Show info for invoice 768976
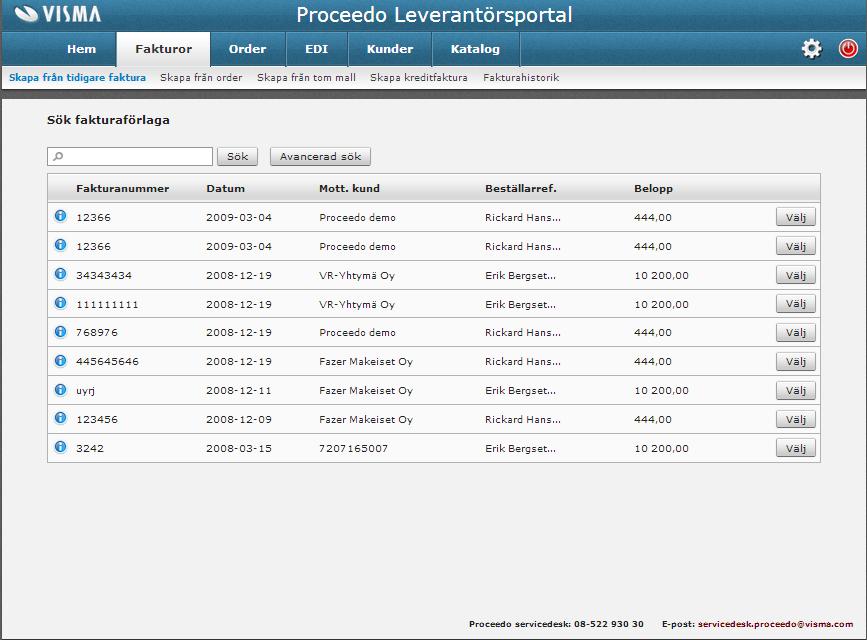This screenshot has height=640, width=867. pos(60,331)
